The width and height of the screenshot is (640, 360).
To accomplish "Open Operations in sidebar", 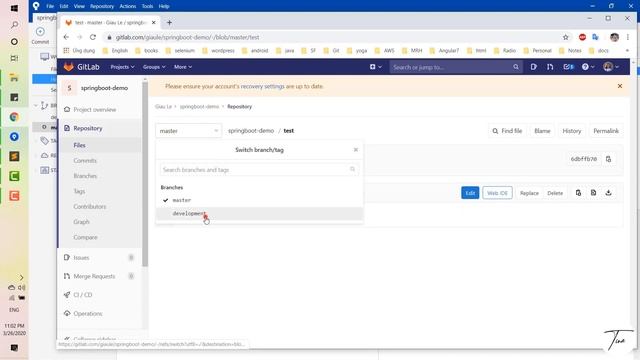I will coord(88,313).
